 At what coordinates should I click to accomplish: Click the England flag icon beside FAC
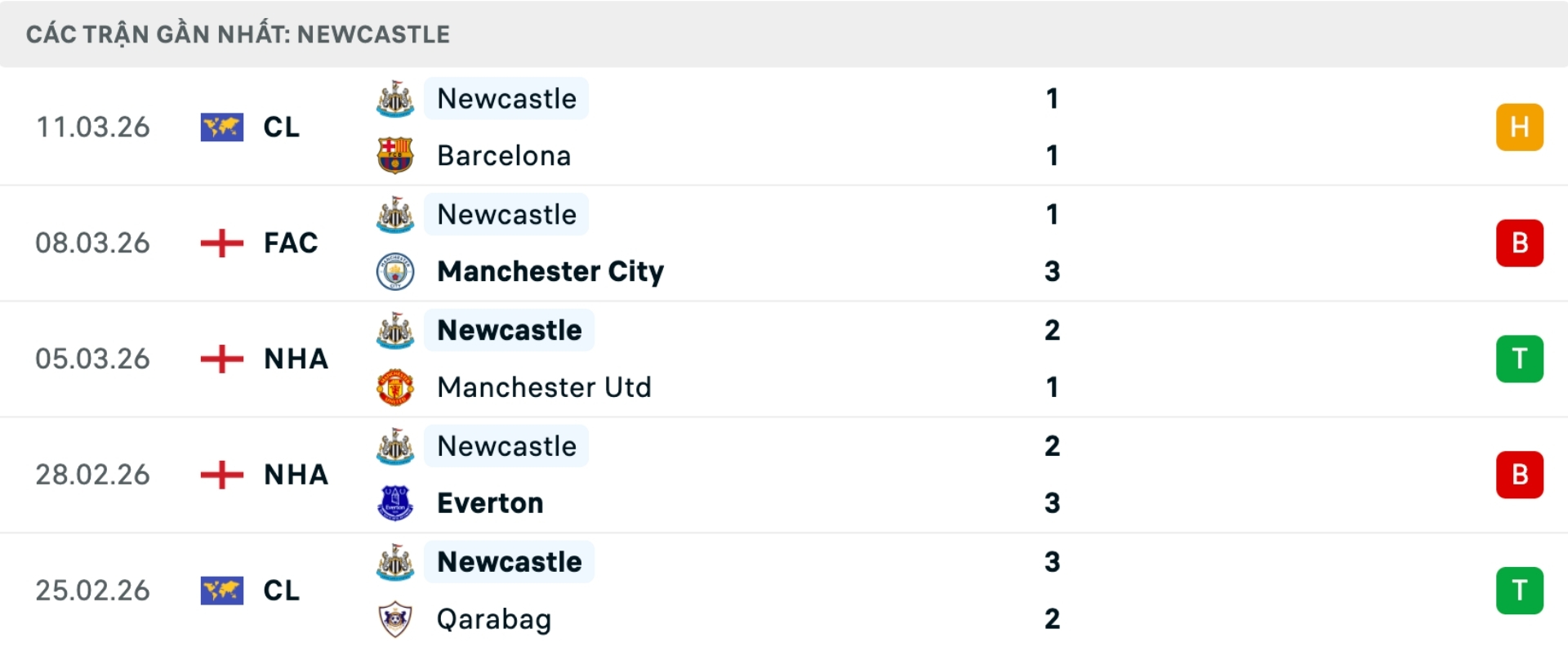(222, 243)
